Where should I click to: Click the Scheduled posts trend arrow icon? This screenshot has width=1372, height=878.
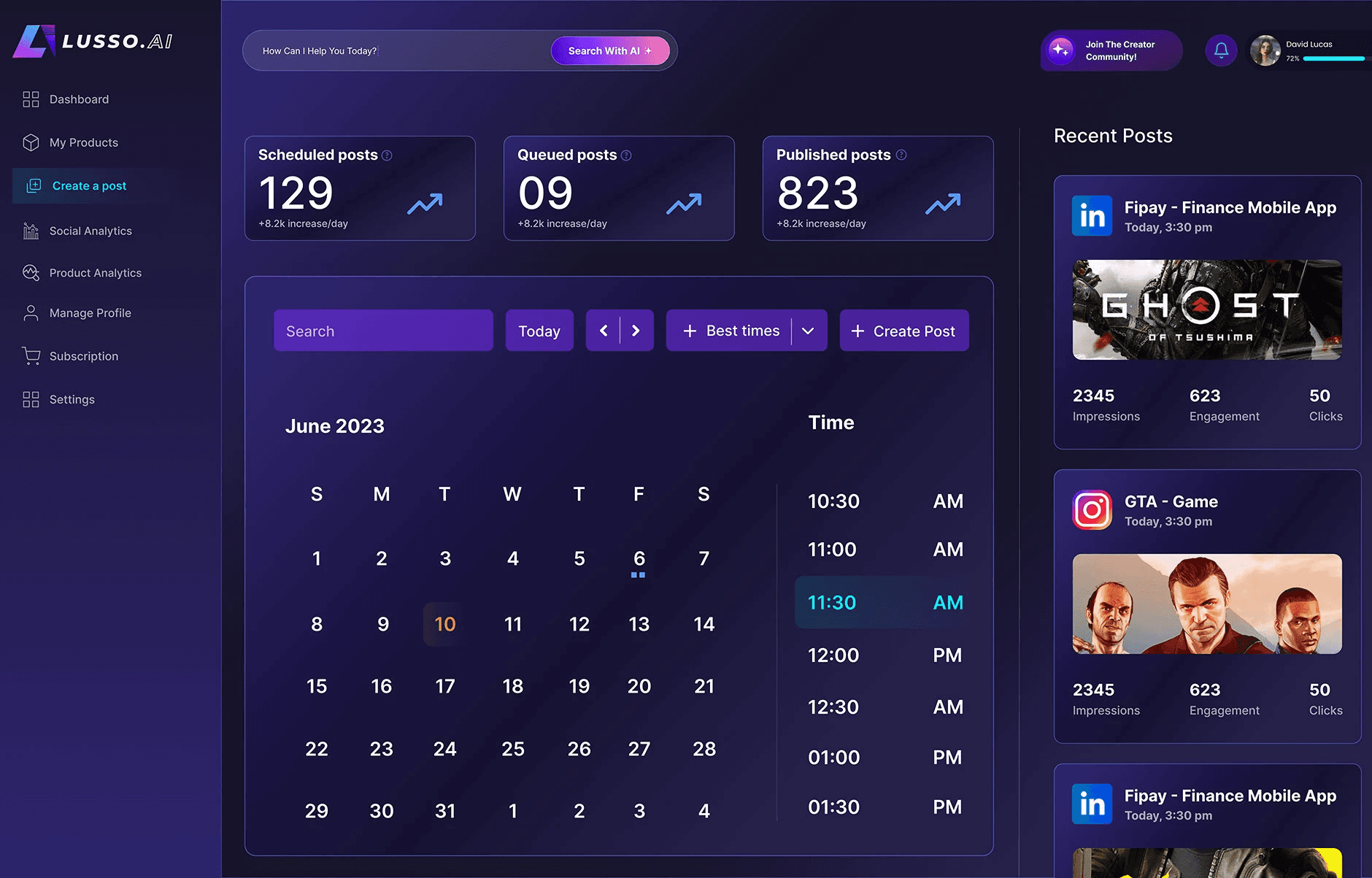(x=425, y=204)
